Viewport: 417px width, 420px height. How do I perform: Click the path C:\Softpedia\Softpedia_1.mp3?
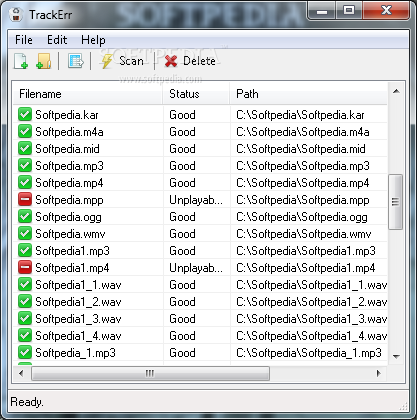[x=309, y=353]
